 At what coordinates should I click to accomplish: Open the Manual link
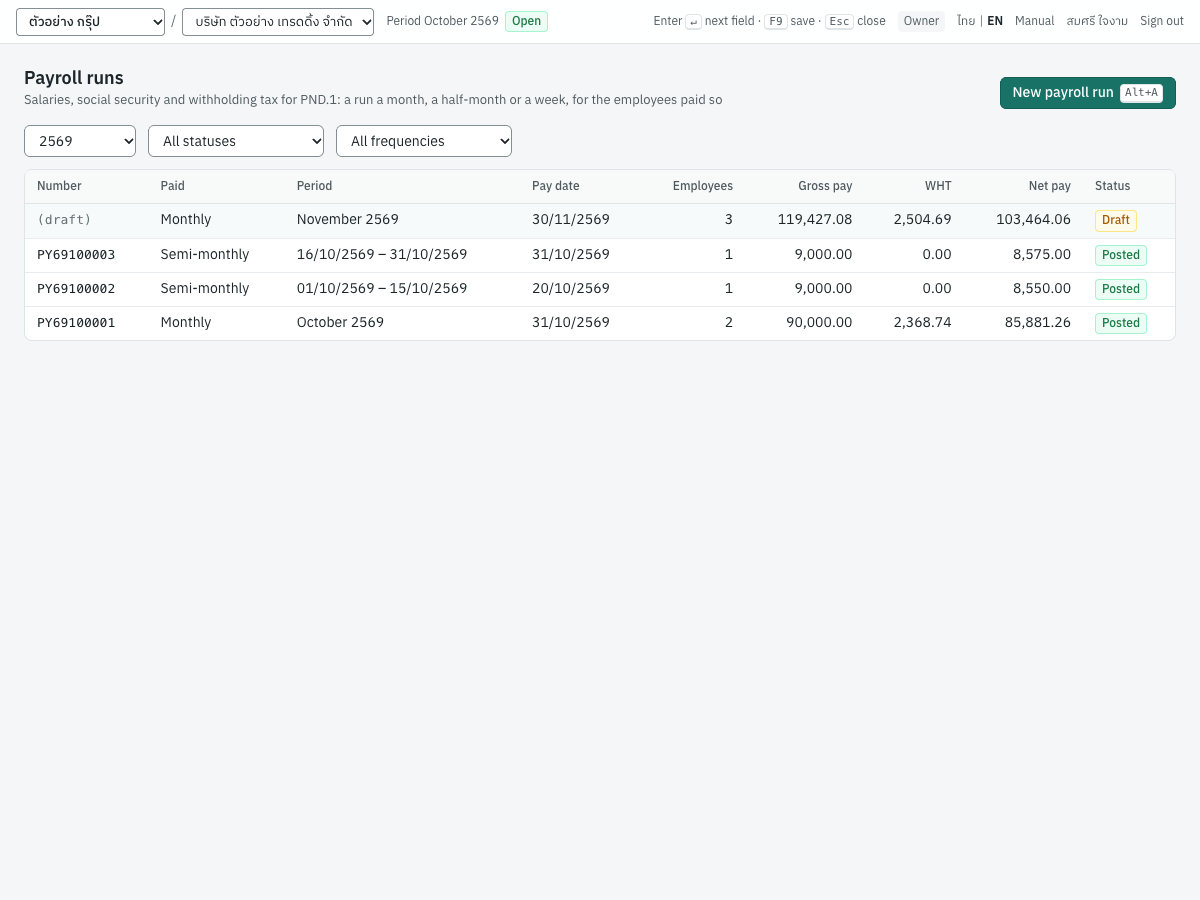click(1035, 21)
